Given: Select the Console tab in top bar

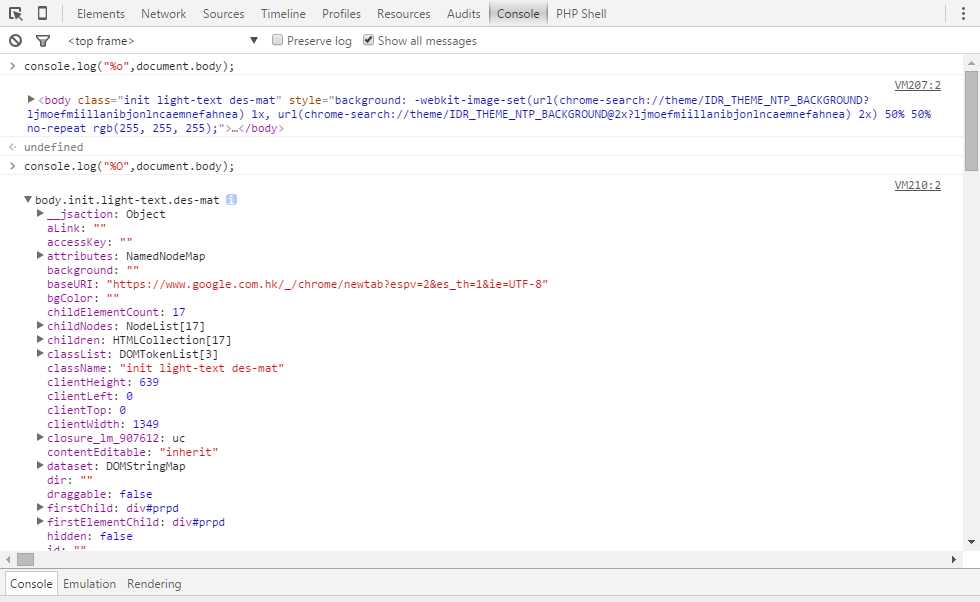Looking at the screenshot, I should click(x=518, y=14).
